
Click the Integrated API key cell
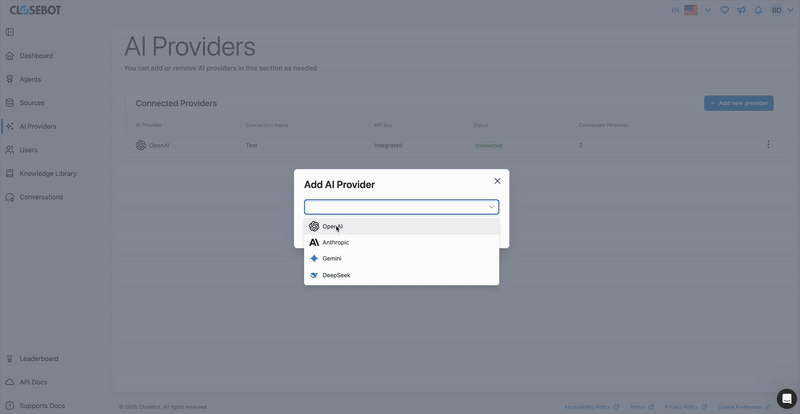(388, 145)
